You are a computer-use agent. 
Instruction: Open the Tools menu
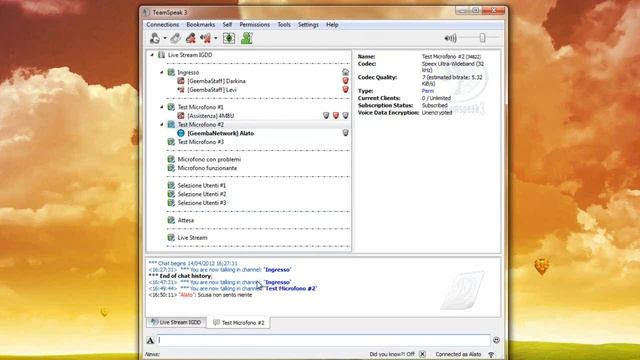284,24
